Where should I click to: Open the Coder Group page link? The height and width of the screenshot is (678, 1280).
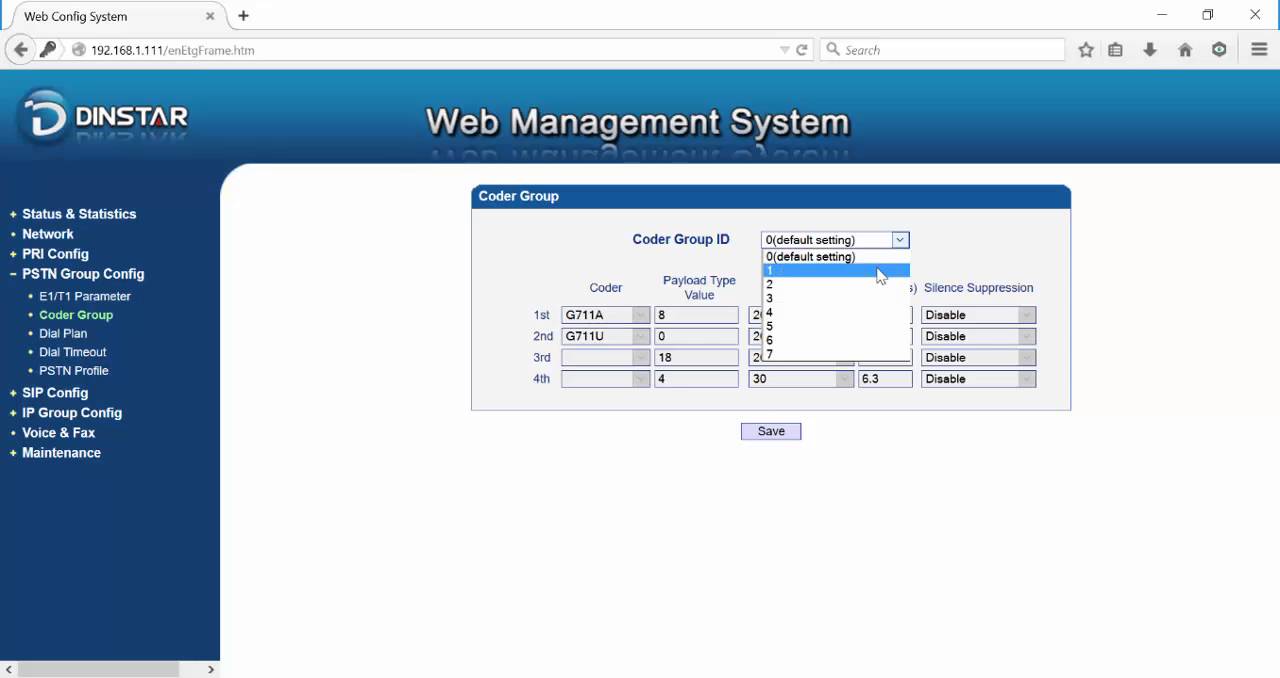(x=76, y=315)
